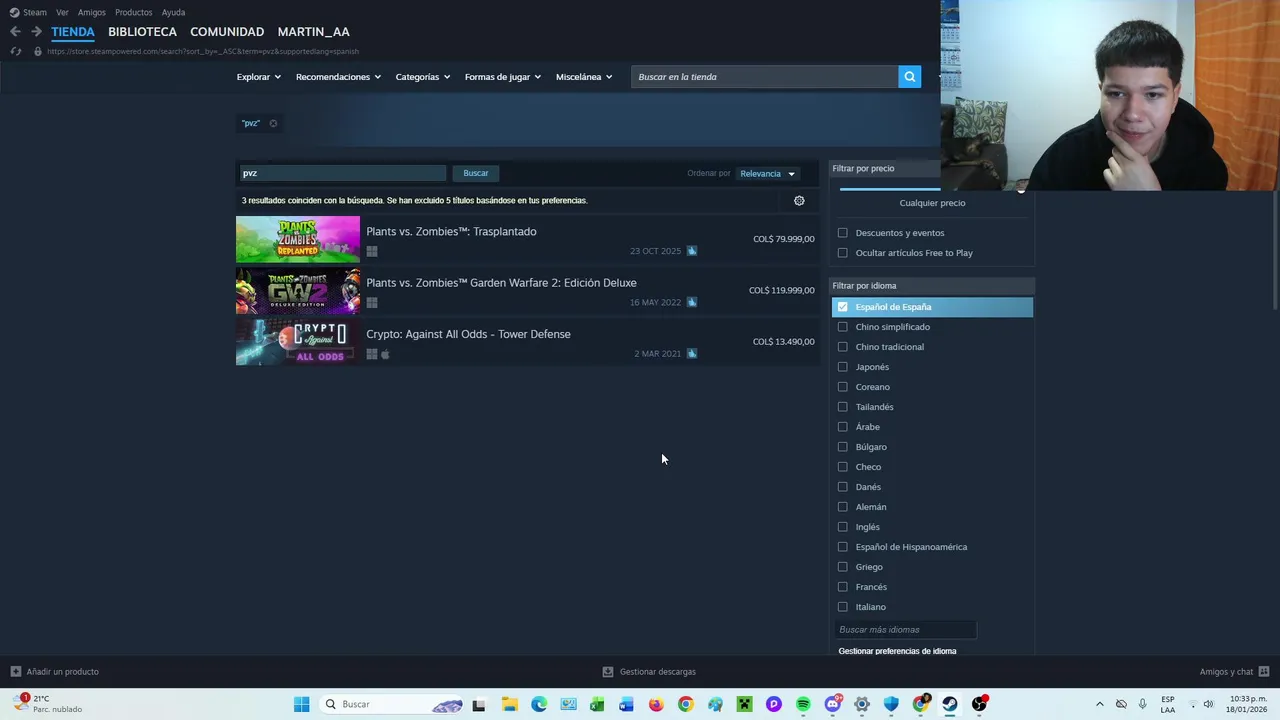The height and width of the screenshot is (720, 1280).
Task: Go forward with the forward arrow
Action: tap(36, 32)
